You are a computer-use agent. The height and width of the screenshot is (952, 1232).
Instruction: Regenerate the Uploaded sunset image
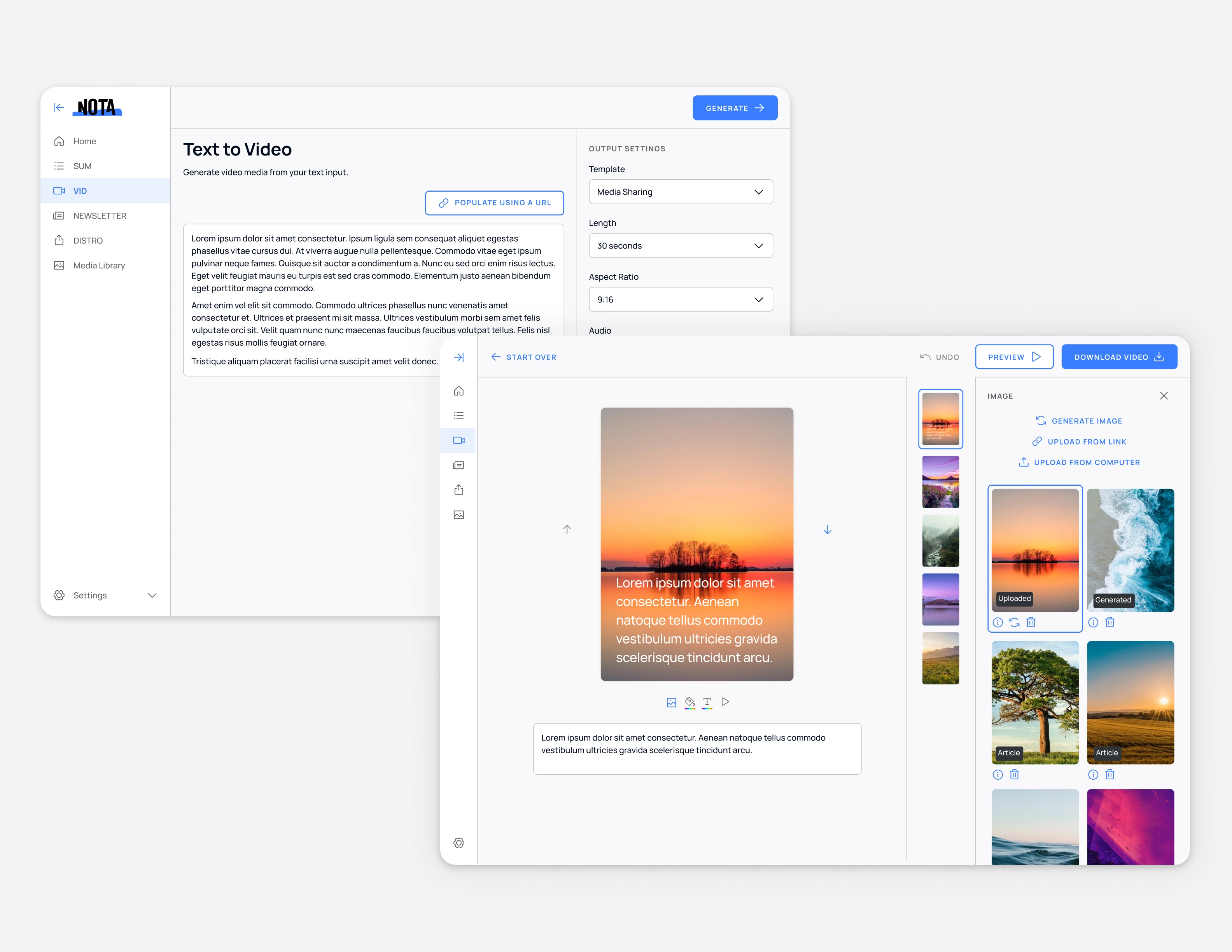[x=1014, y=622]
